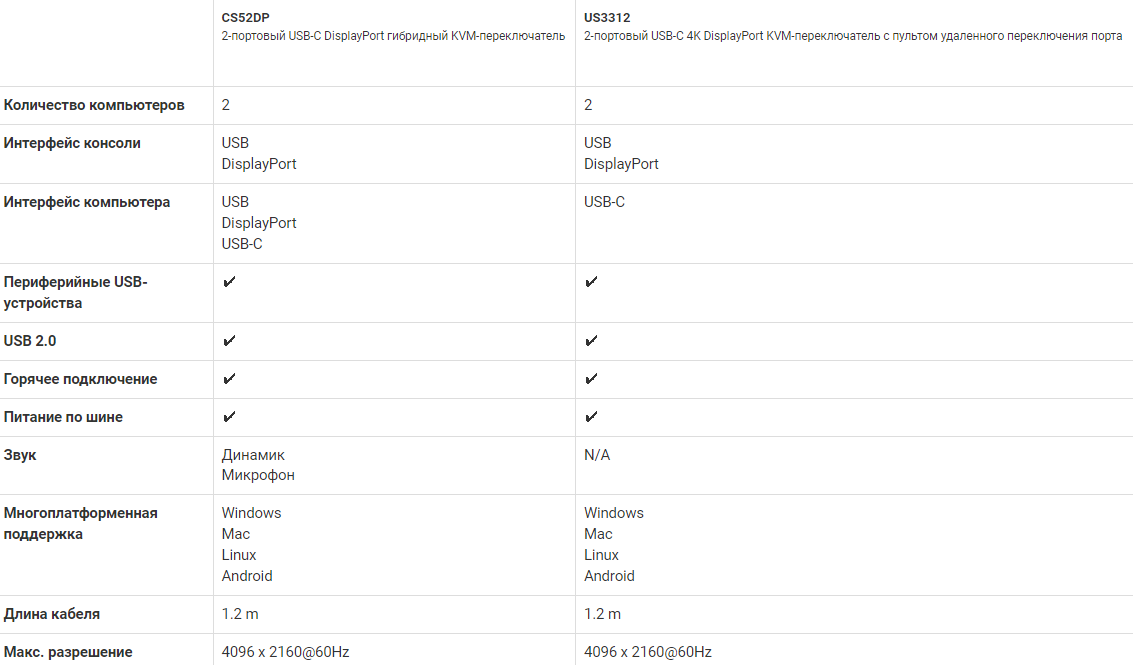Click CS52DP checkmark in USB 2.0 row
Image resolution: width=1133 pixels, height=665 pixels.
(x=229, y=340)
